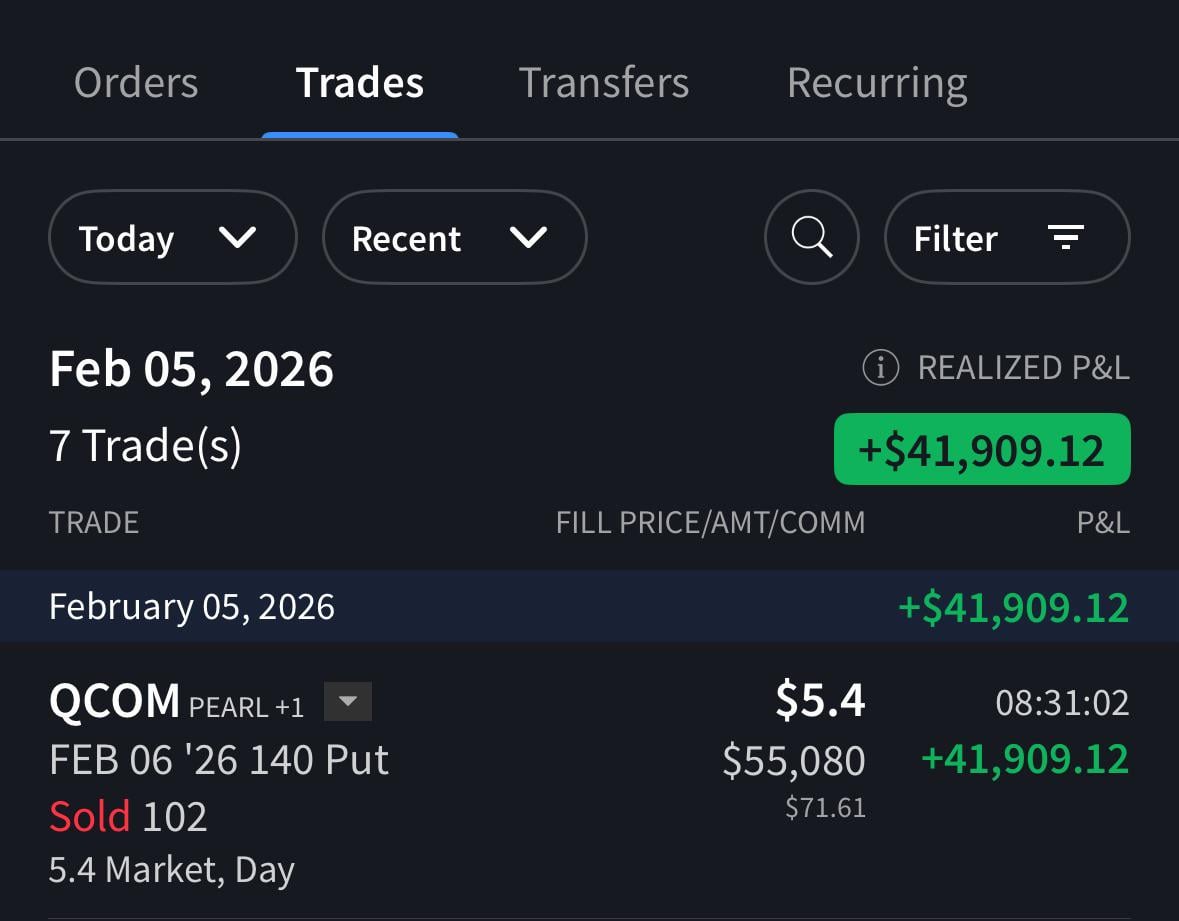Click the search magnifier icon
1179x921 pixels.
tap(811, 238)
